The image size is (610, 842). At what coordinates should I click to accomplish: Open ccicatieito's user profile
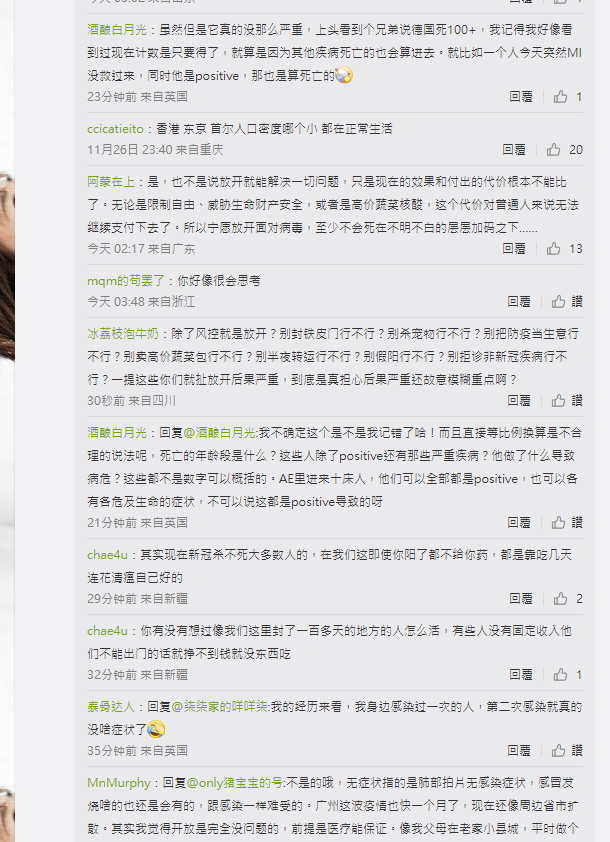pos(115,129)
